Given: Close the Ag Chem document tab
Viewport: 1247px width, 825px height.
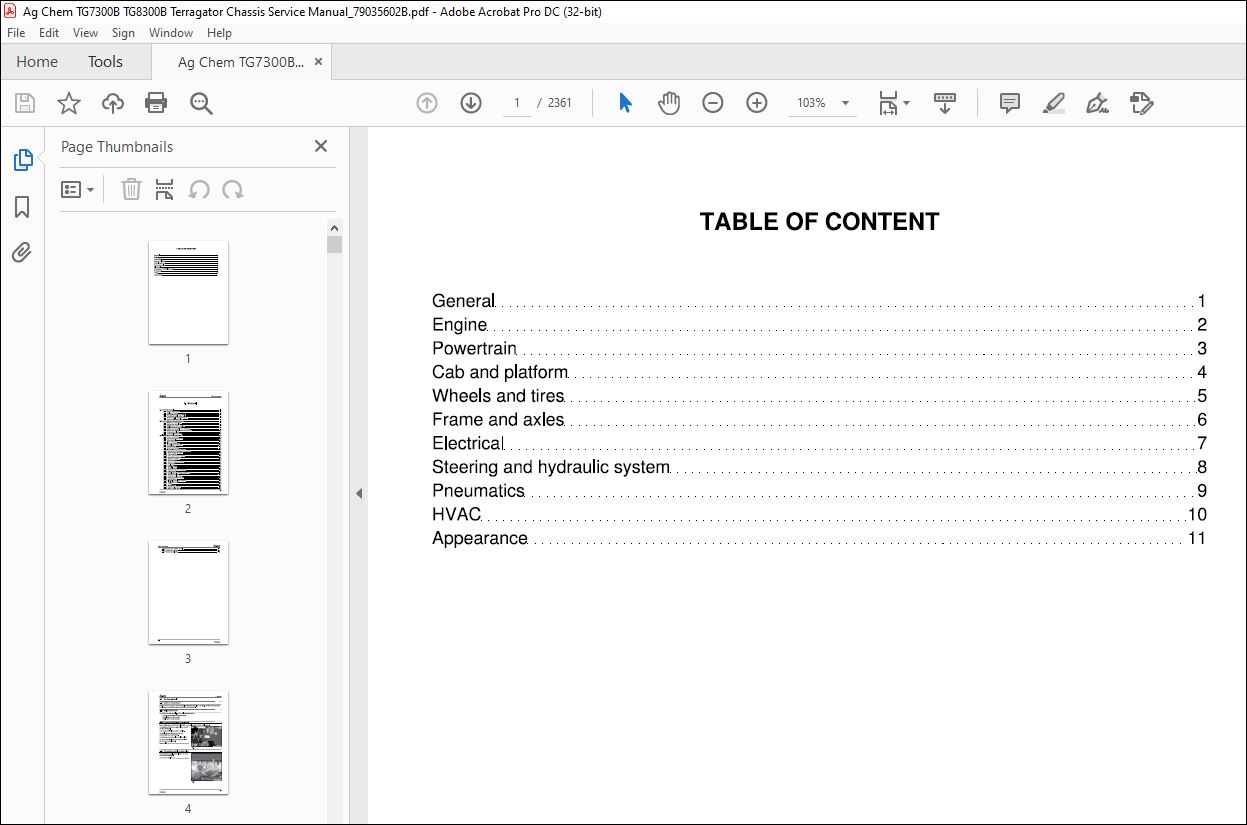Looking at the screenshot, I should [x=319, y=62].
